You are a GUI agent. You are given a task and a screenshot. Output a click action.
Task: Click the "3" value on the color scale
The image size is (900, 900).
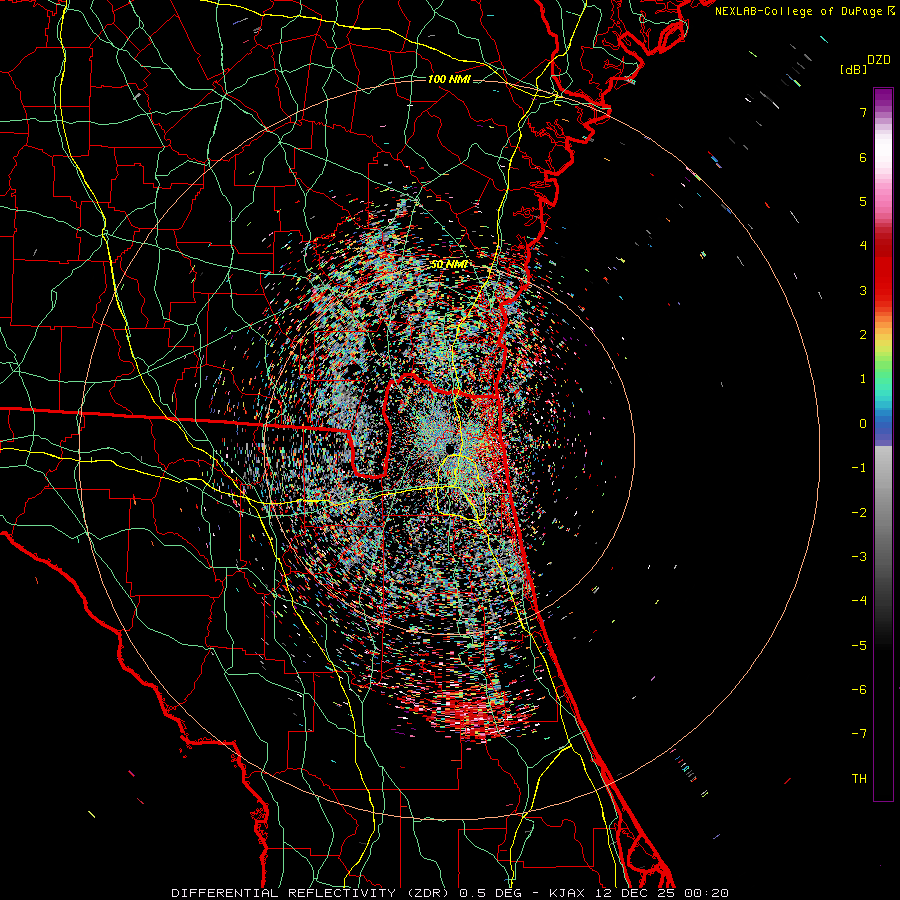pos(863,290)
